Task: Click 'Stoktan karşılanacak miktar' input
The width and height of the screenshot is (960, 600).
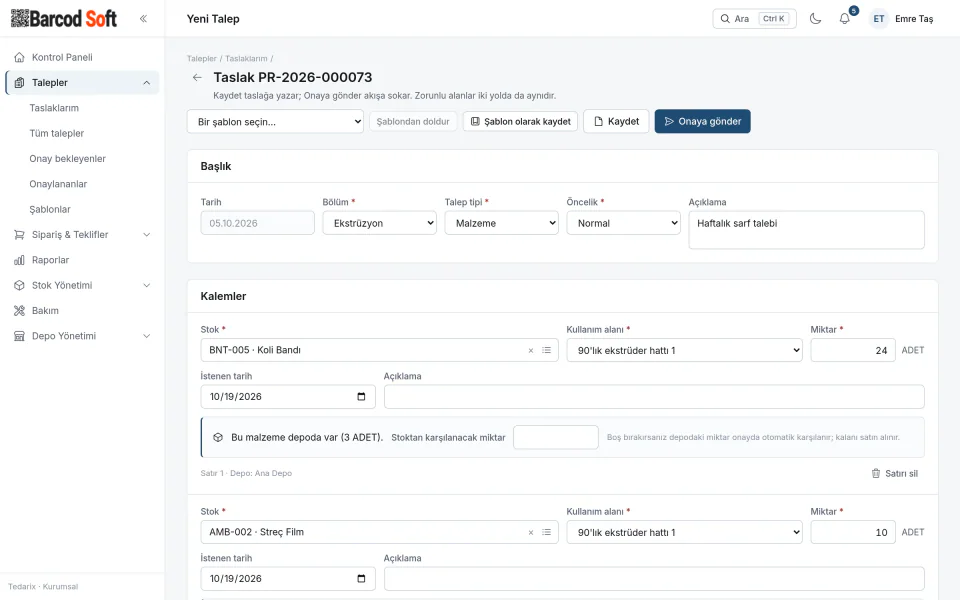Action: [556, 437]
